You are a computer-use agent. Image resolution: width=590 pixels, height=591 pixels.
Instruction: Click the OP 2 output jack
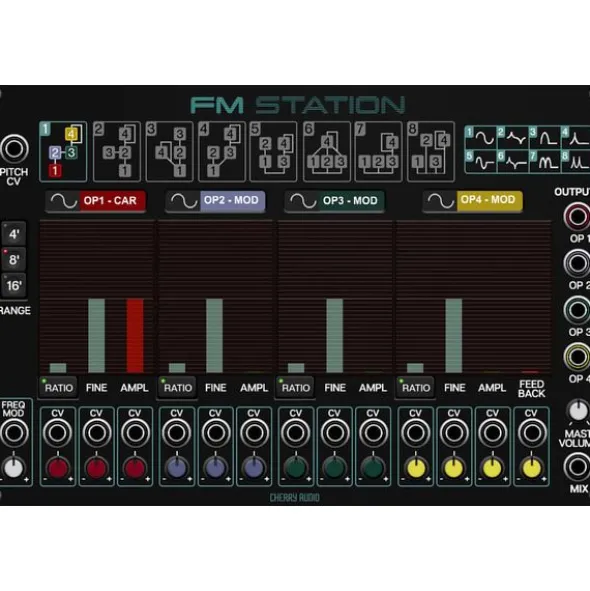coord(577,263)
